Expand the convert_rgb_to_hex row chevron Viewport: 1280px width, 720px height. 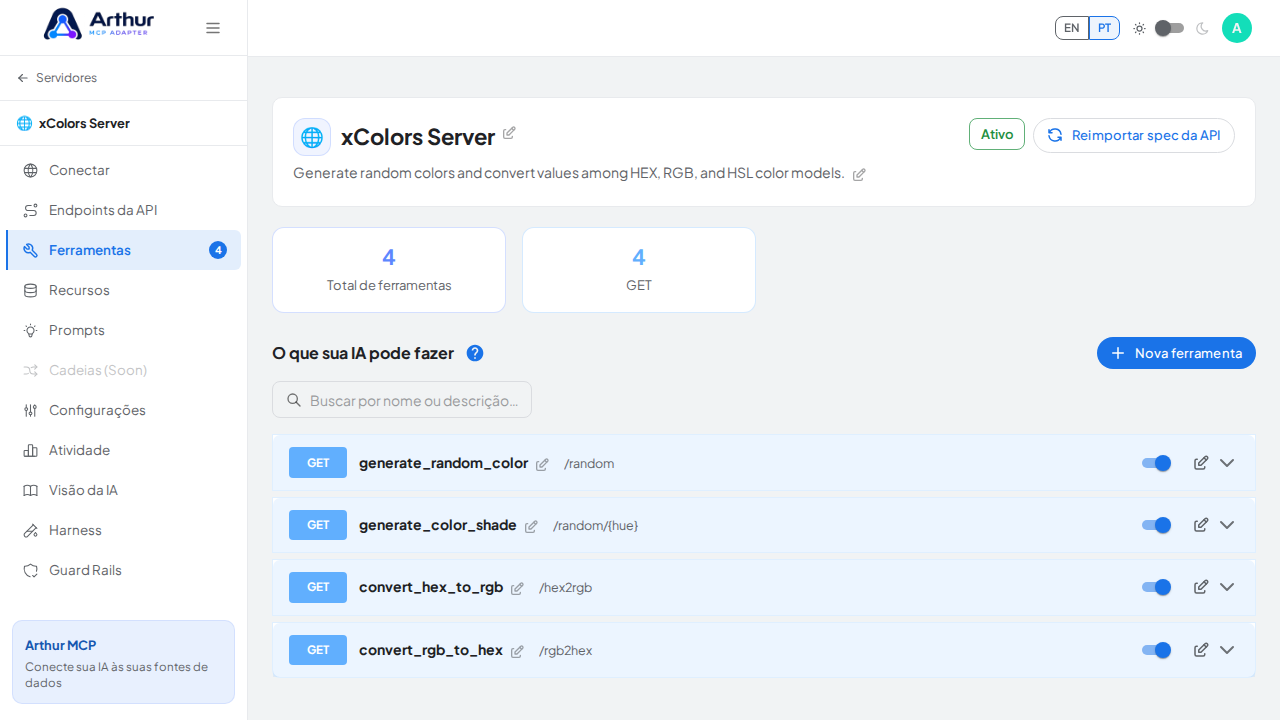(x=1227, y=650)
